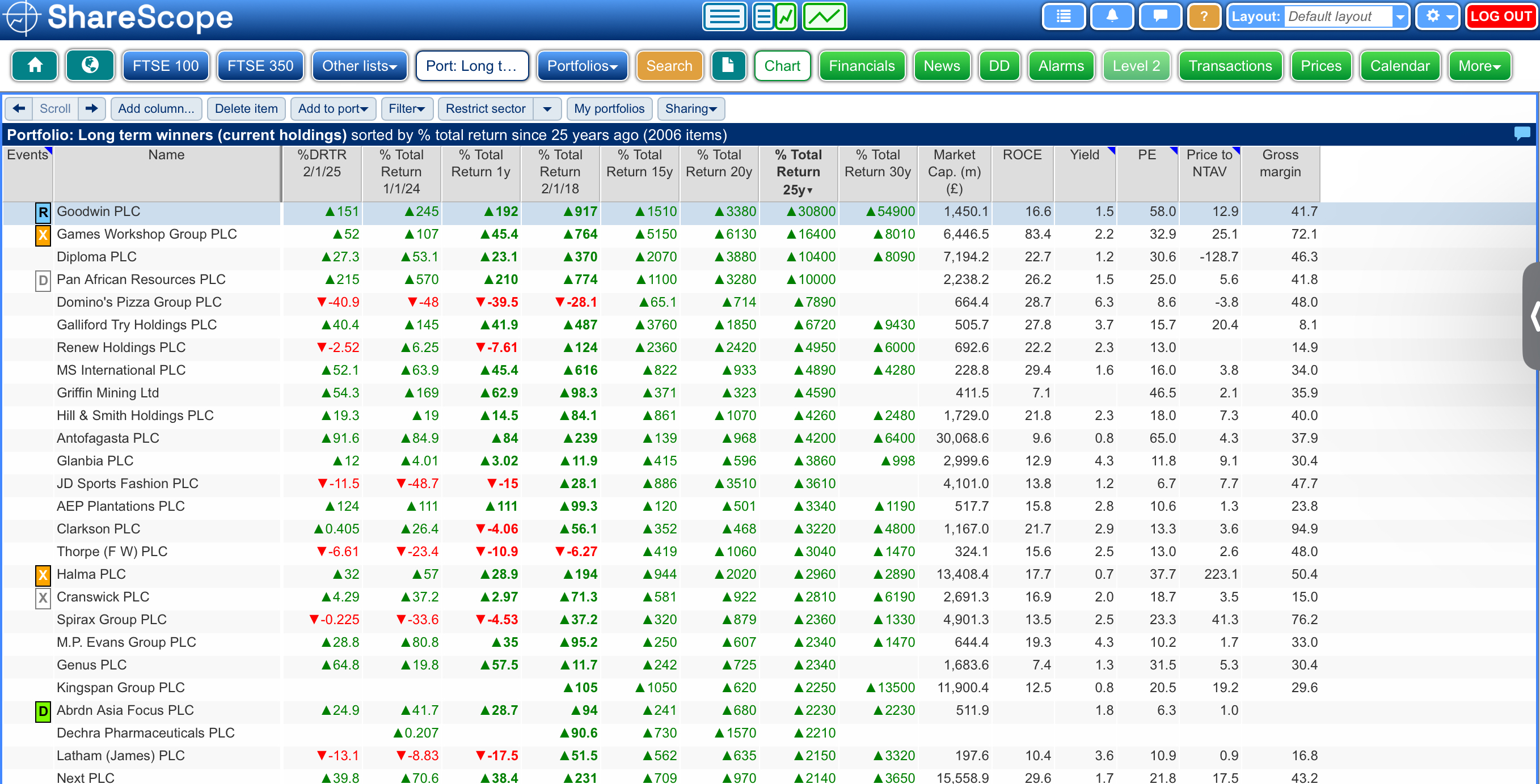Screen dimensions: 1540x784
Task: Open the Portfolios dropdown
Action: (x=583, y=66)
